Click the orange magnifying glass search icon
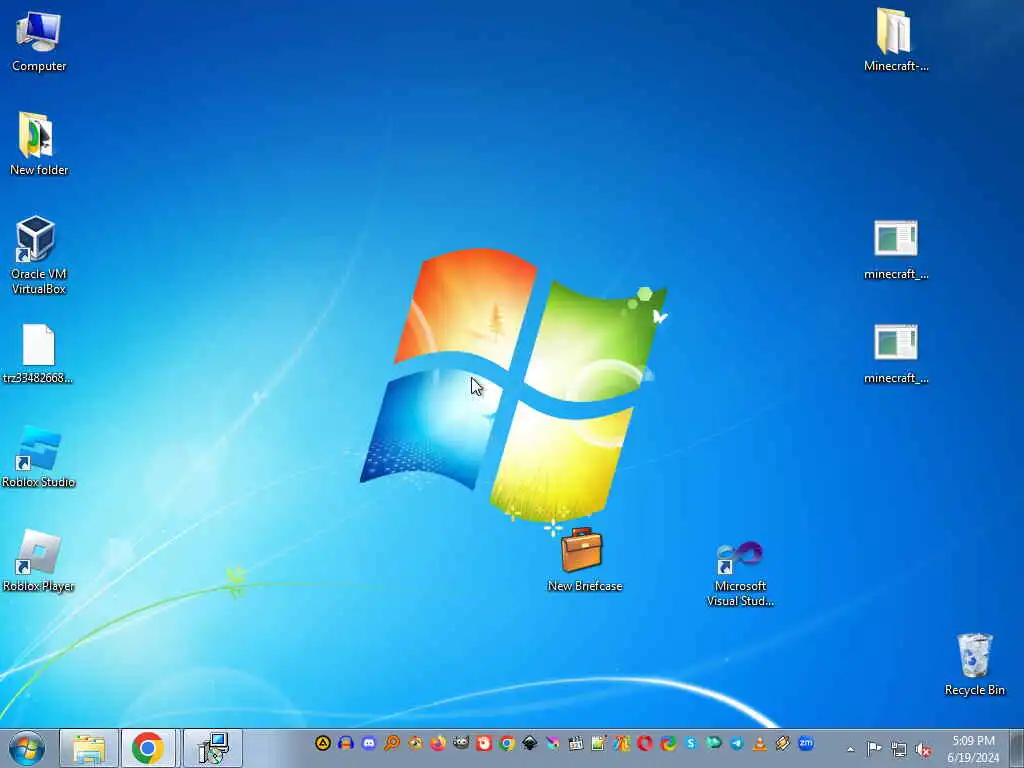The image size is (1024, 768). 392,743
